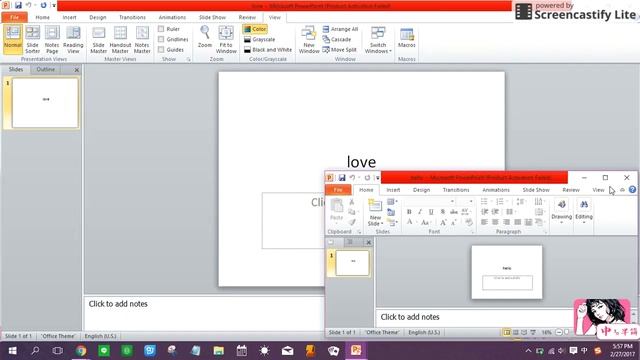Click zoom out minus in front status bar
640x360 pixels.
click(559, 332)
